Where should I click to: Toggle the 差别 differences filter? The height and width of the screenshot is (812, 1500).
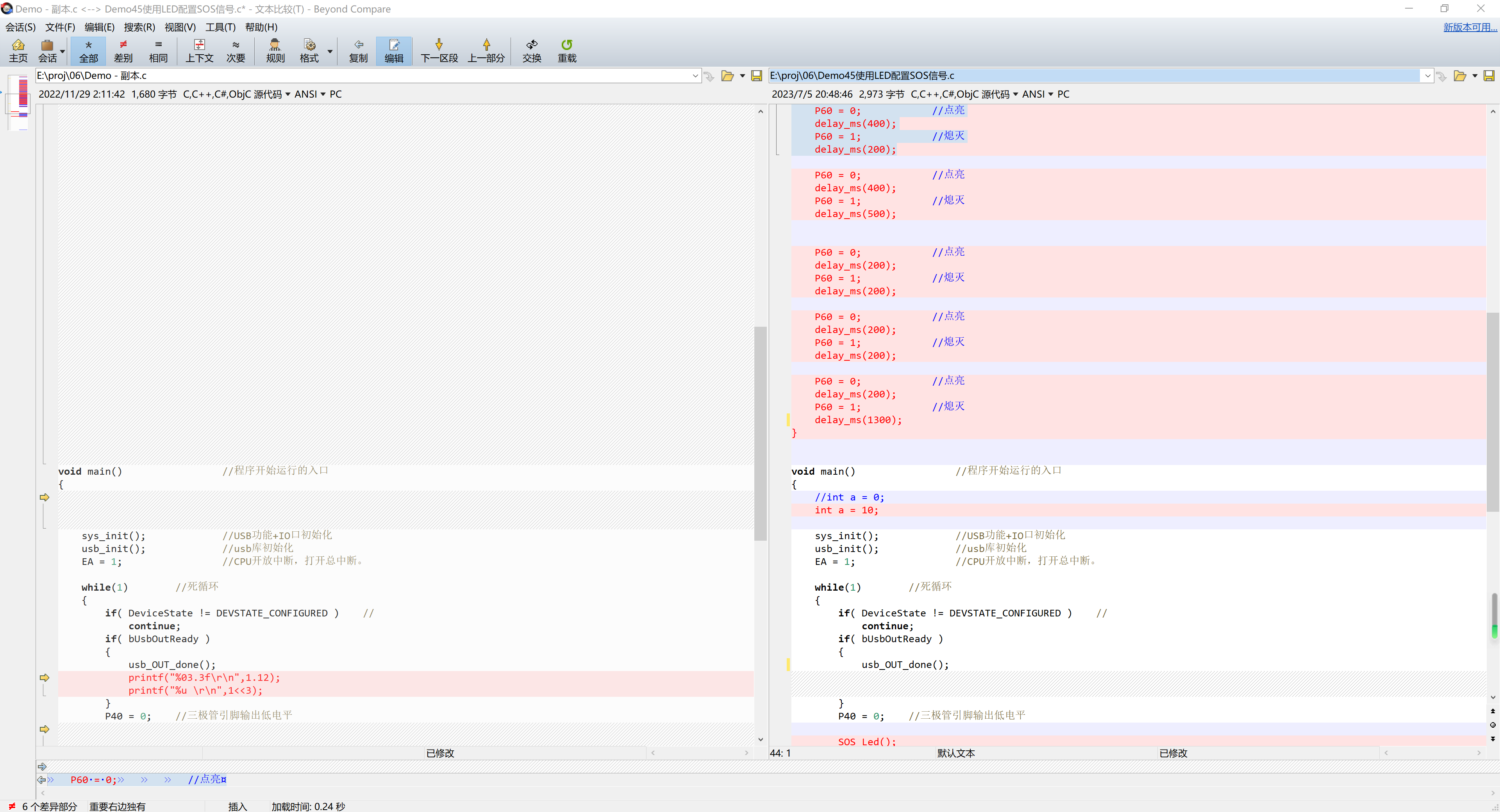click(123, 51)
